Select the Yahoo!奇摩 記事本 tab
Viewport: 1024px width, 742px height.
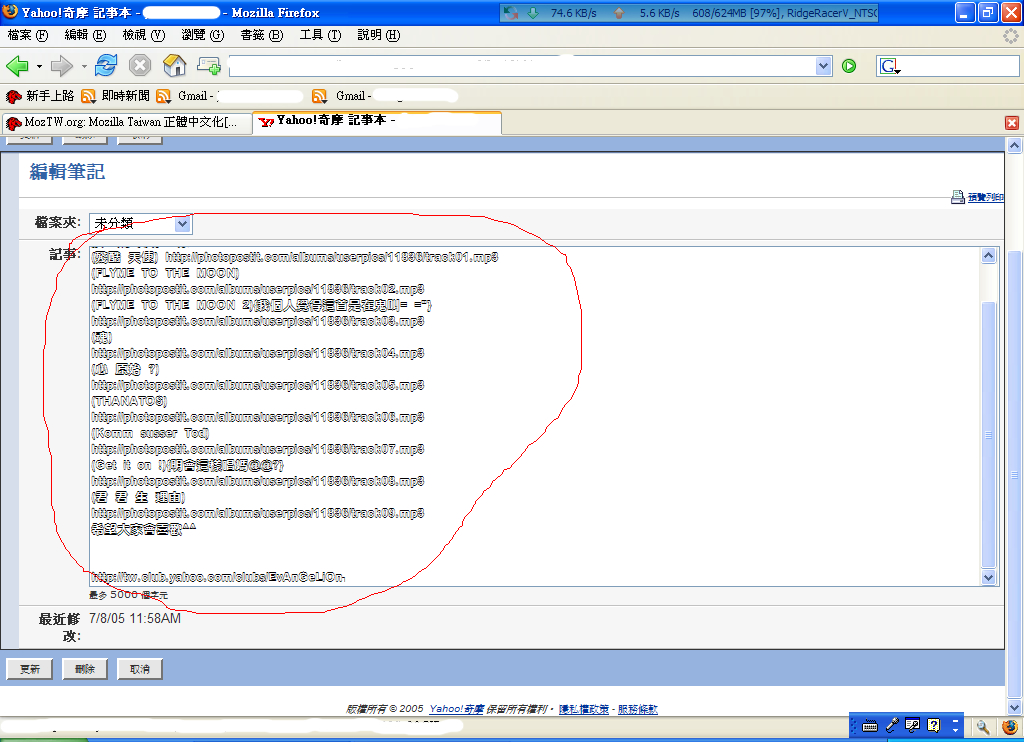[377, 121]
